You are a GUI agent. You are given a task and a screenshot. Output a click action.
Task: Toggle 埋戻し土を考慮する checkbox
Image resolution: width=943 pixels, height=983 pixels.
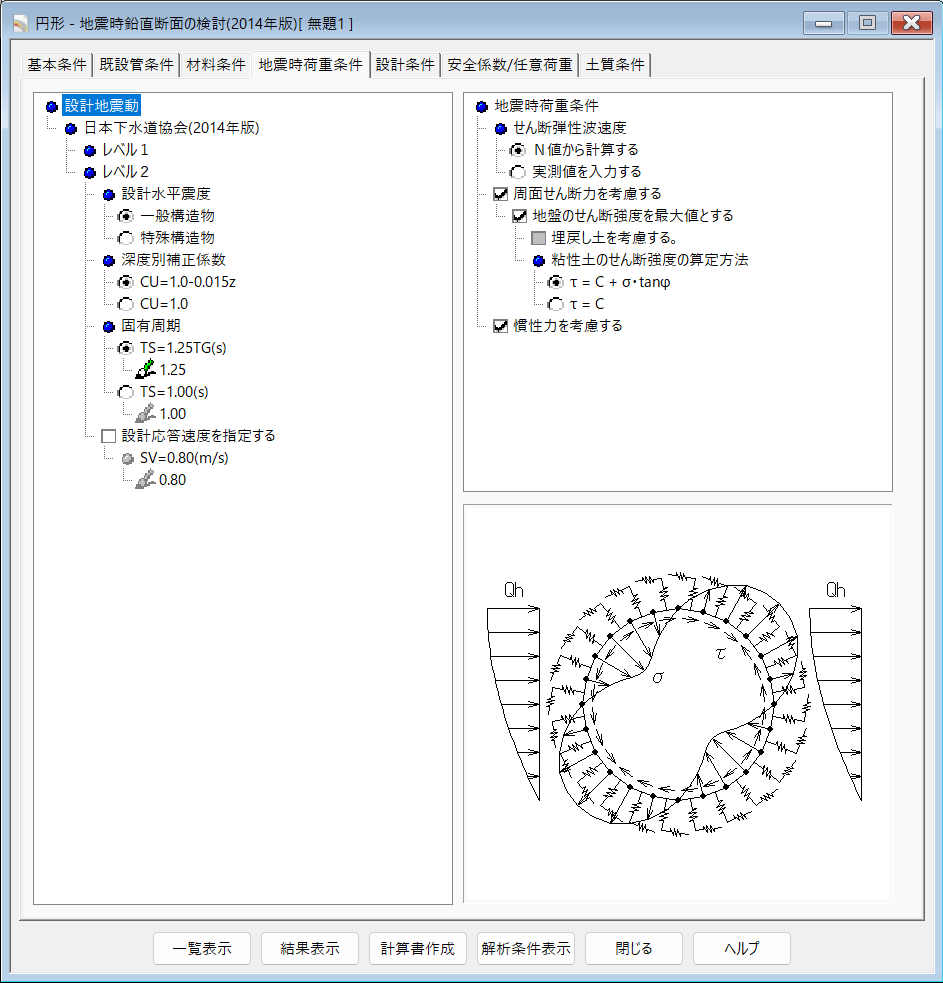tap(539, 238)
